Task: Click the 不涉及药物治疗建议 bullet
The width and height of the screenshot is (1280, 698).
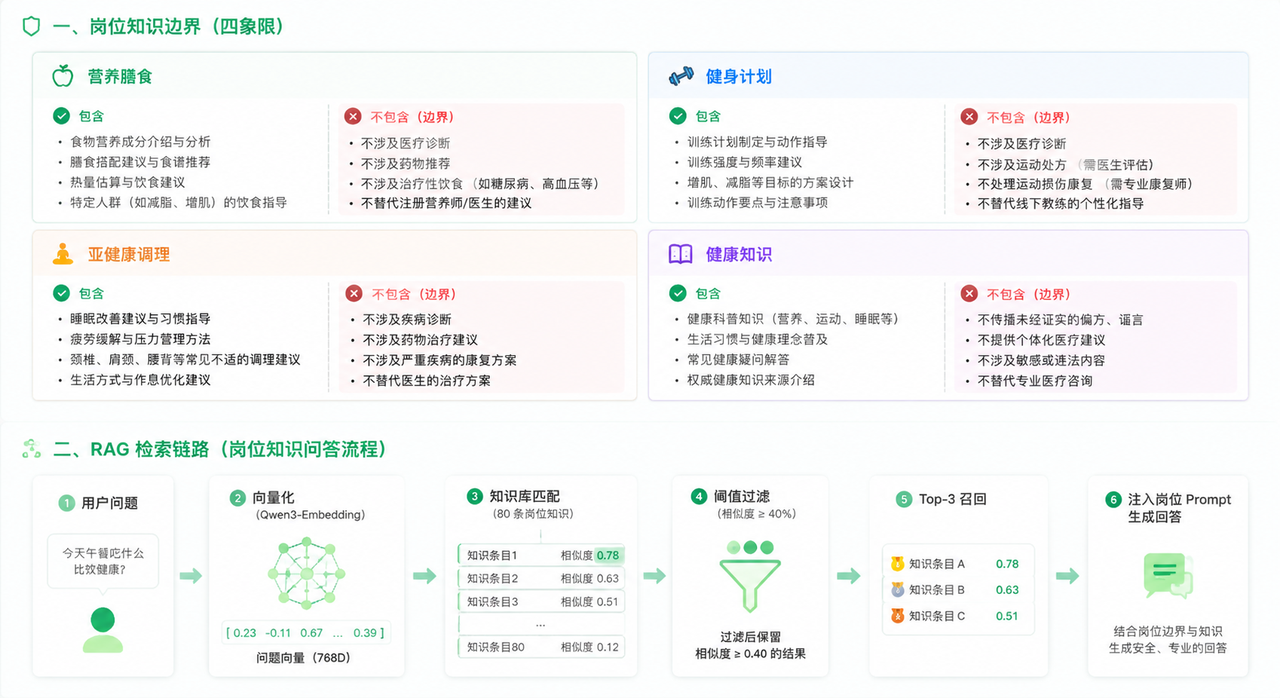Action: click(x=420, y=340)
